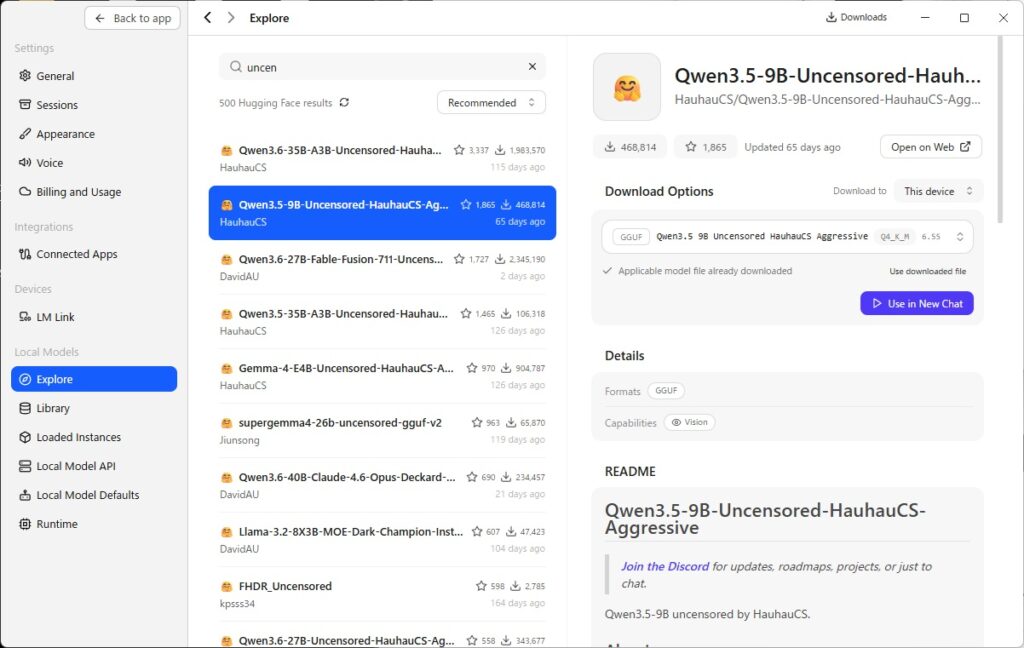Click the LM Link icon
The height and width of the screenshot is (648, 1024).
(25, 317)
